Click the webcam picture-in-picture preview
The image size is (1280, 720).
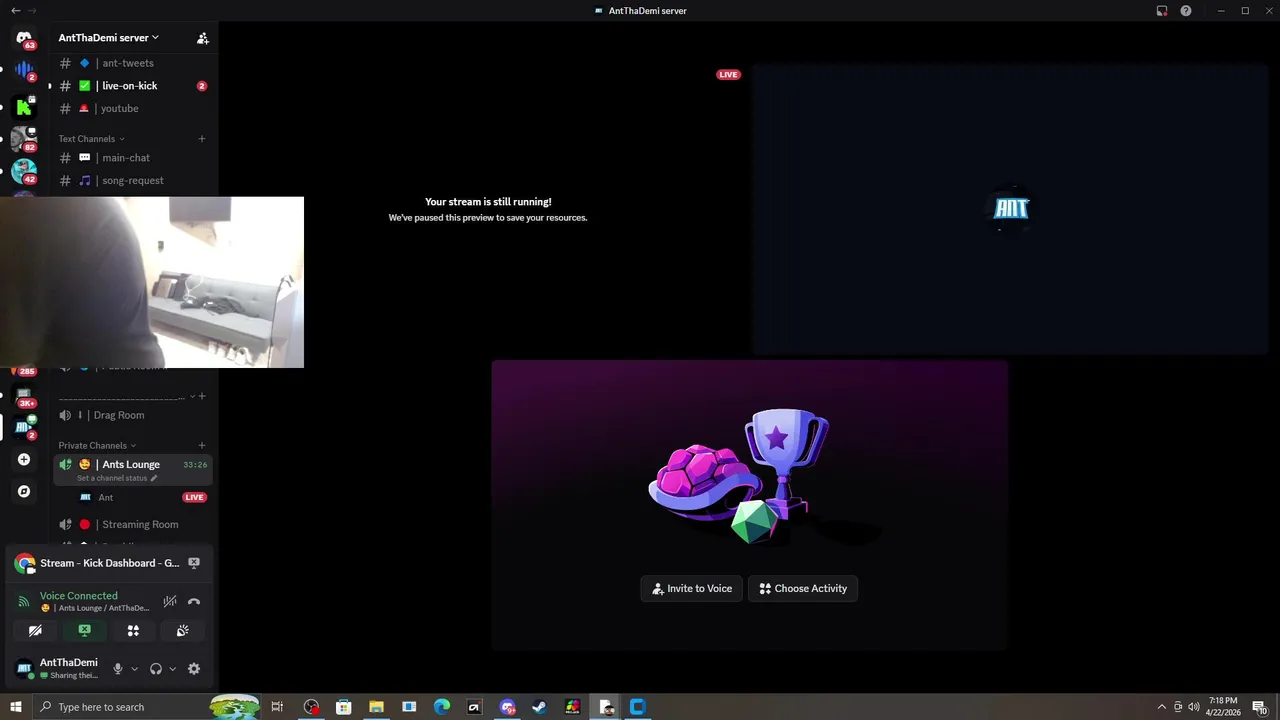[152, 282]
